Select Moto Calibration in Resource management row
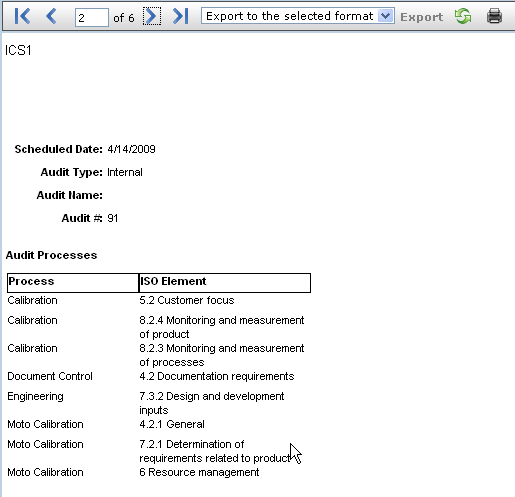 click(x=45, y=472)
